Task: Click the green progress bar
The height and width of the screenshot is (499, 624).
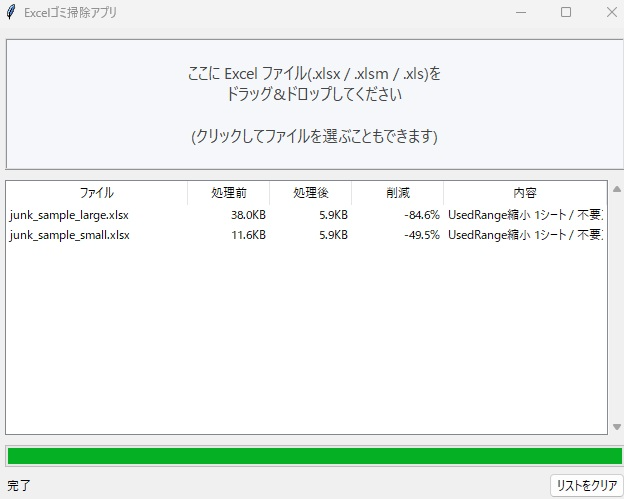Action: click(314, 456)
